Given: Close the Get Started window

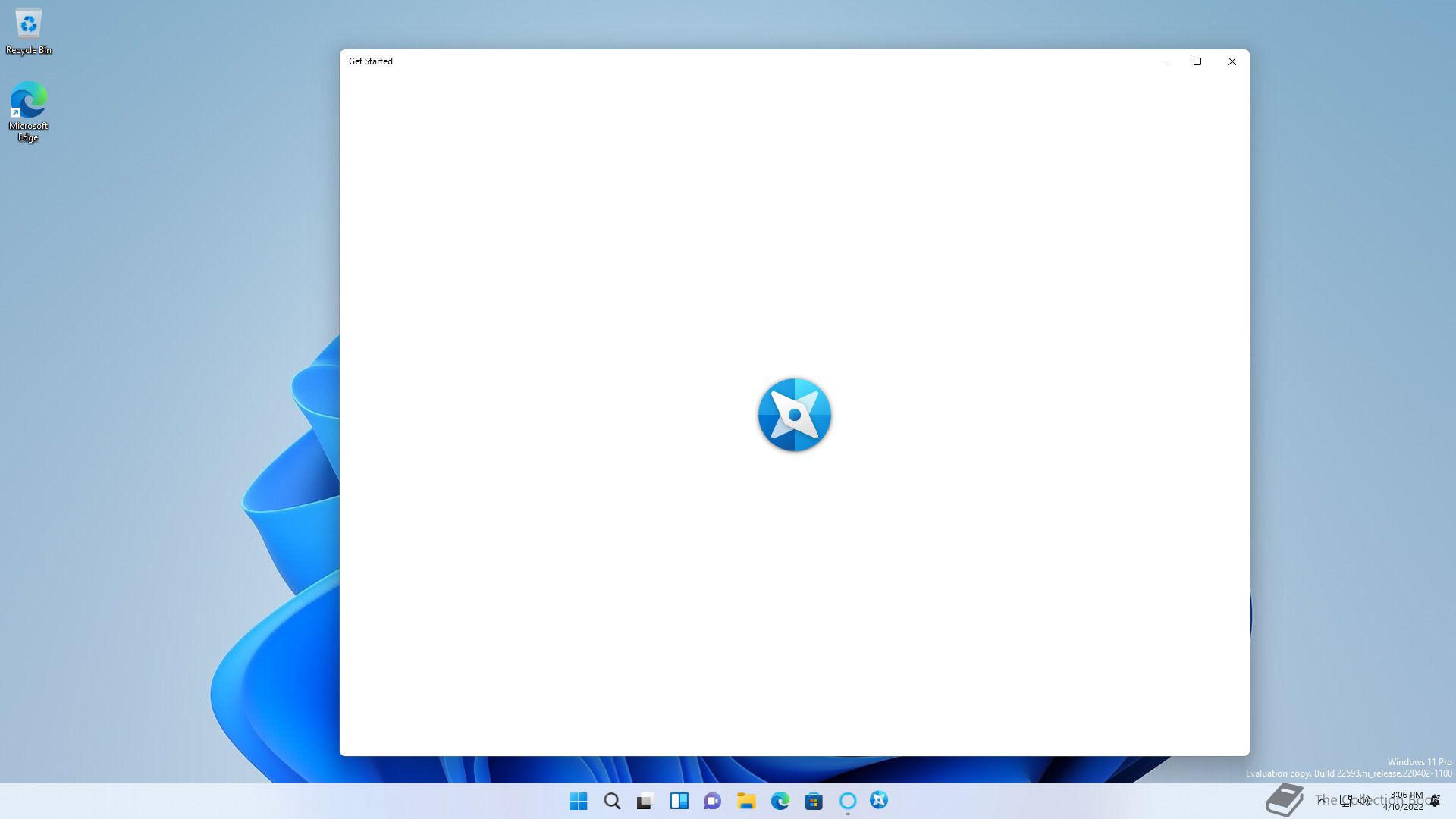Looking at the screenshot, I should click(1232, 61).
